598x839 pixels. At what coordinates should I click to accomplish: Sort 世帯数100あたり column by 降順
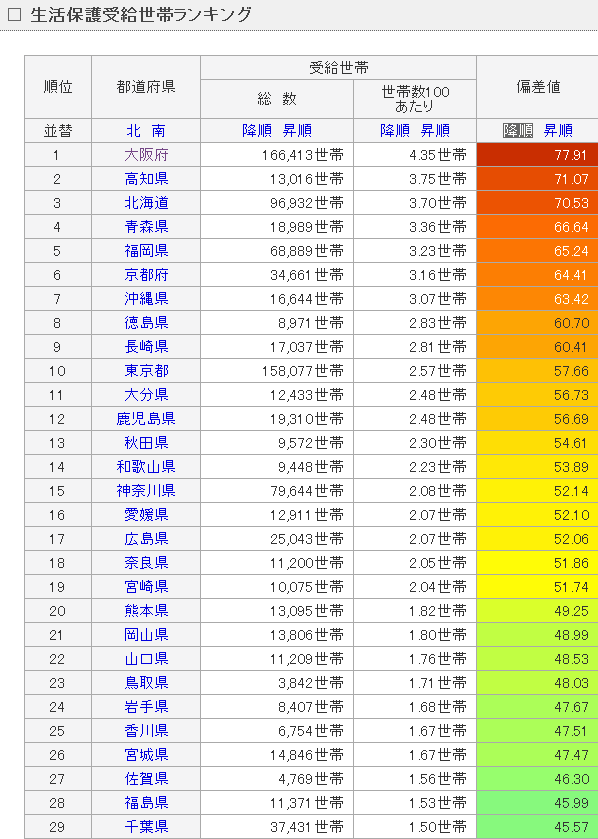point(395,131)
